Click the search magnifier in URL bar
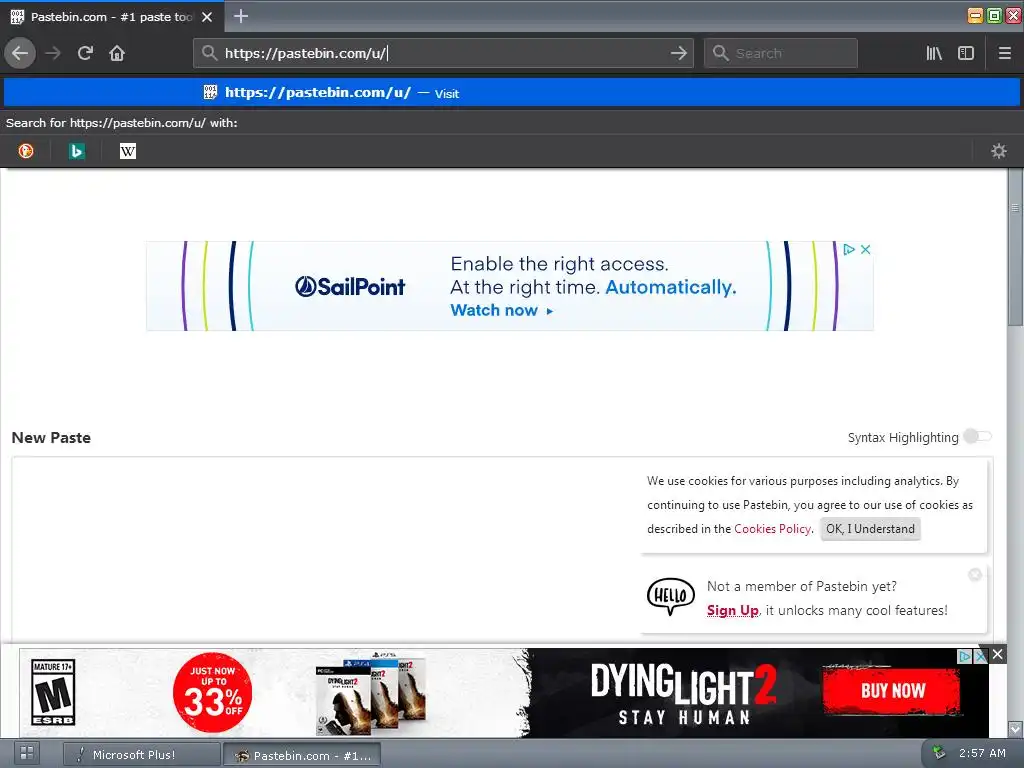The width and height of the screenshot is (1024, 768). pyautogui.click(x=208, y=53)
